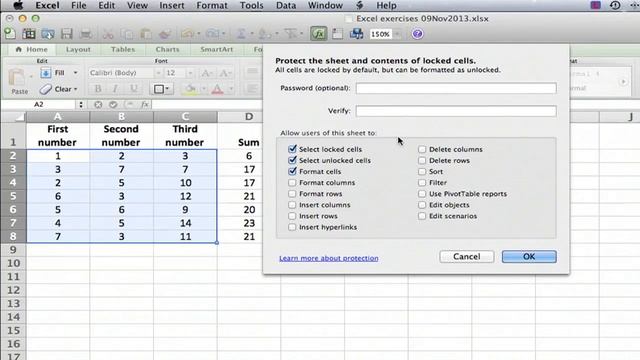Open Excel Help purple question icon

click(x=417, y=34)
